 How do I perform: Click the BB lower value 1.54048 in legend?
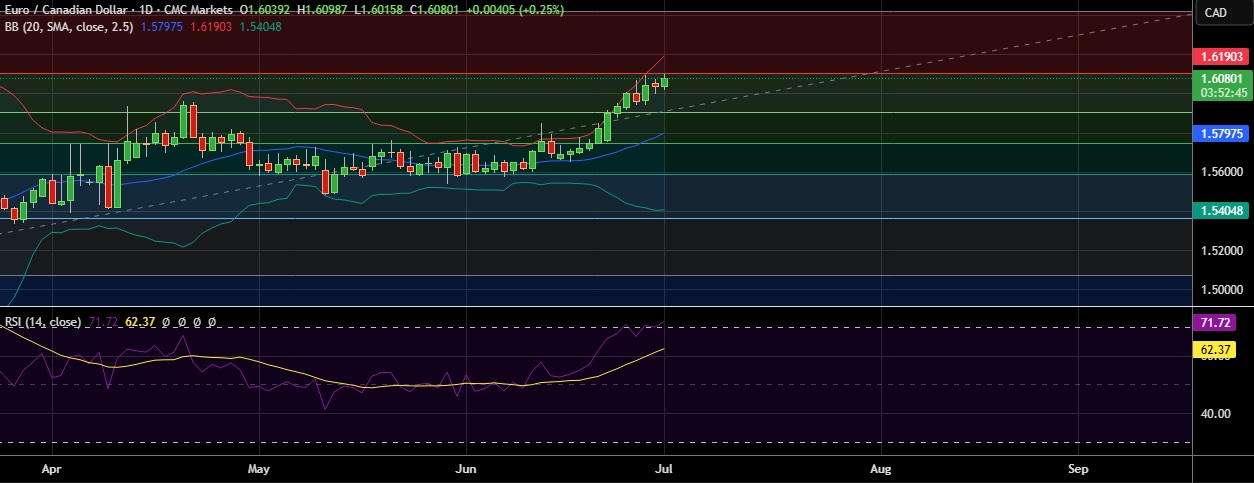260,26
